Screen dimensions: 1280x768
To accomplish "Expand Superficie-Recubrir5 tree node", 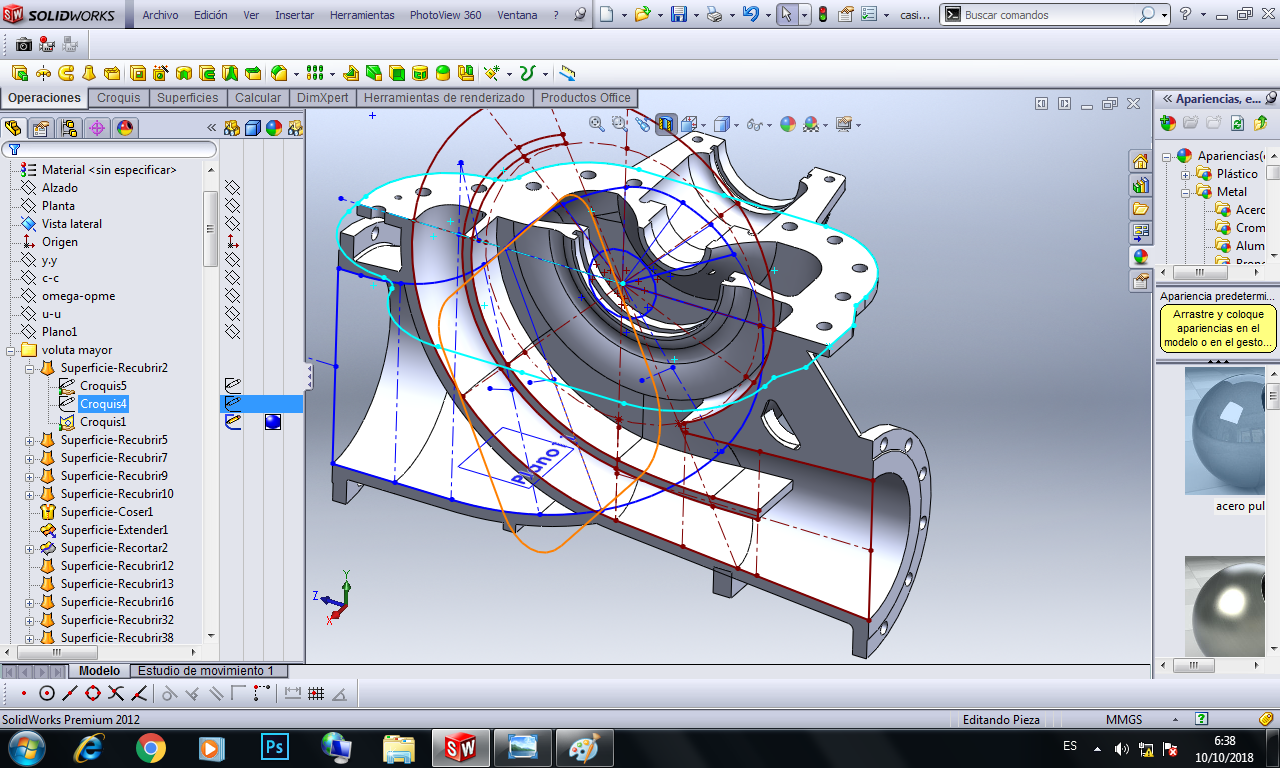I will pyautogui.click(x=29, y=440).
